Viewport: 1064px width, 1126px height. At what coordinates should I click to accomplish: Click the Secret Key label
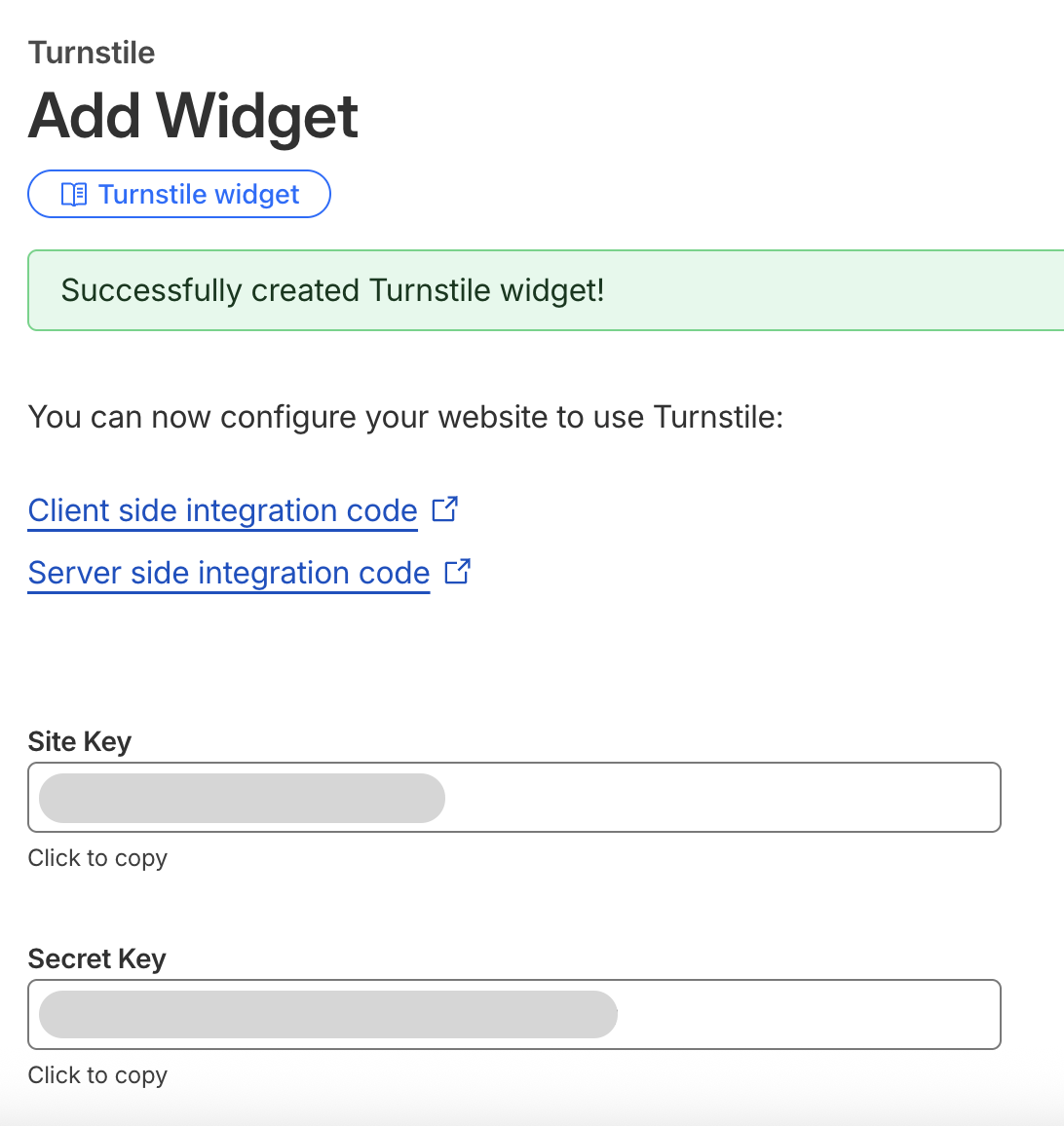tap(97, 958)
